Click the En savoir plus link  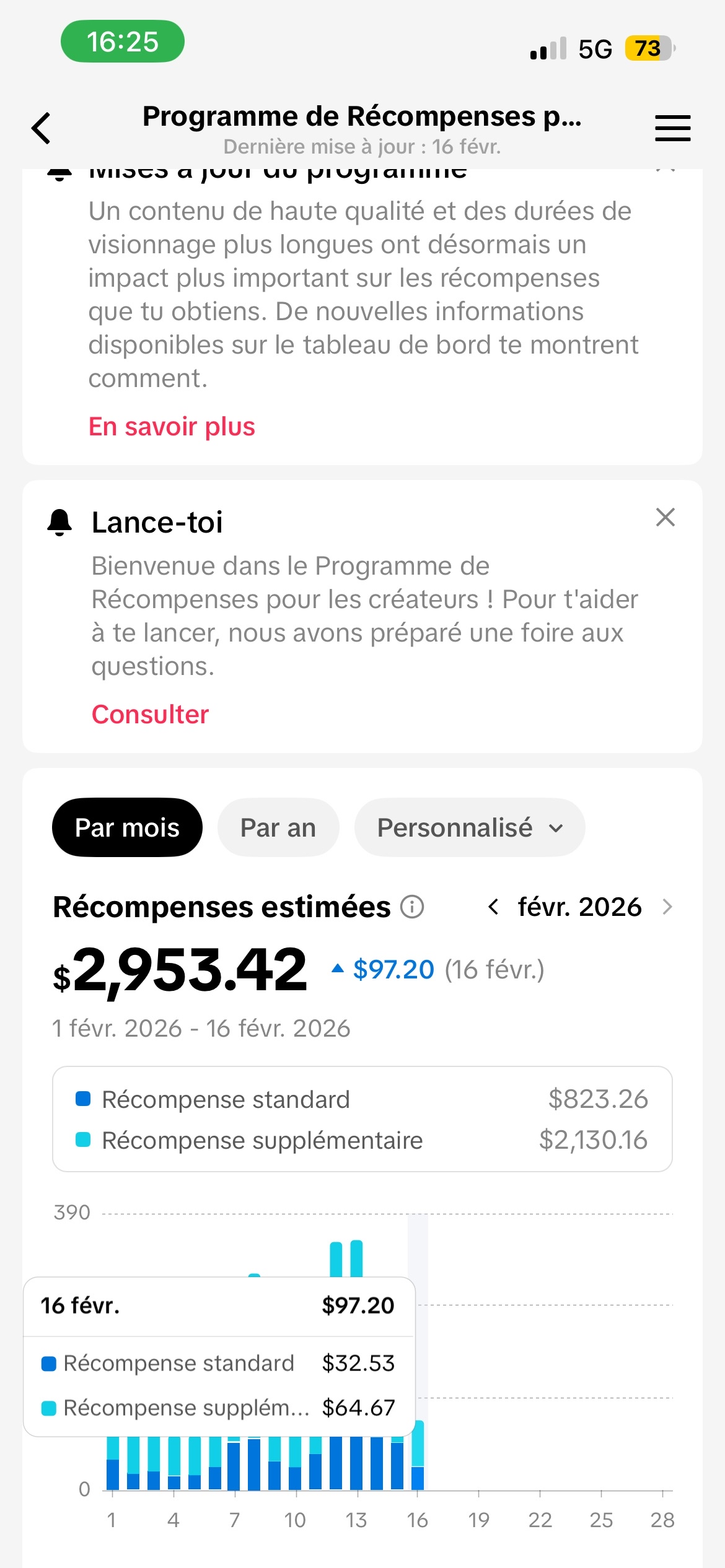coord(172,427)
